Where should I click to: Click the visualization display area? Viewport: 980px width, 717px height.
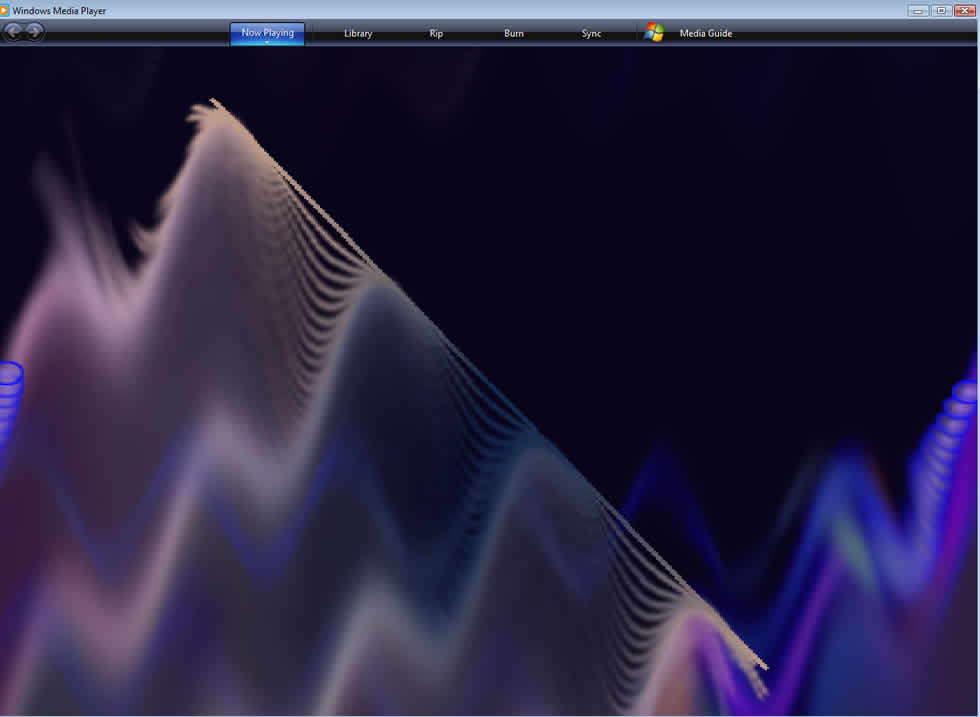pos(489,381)
